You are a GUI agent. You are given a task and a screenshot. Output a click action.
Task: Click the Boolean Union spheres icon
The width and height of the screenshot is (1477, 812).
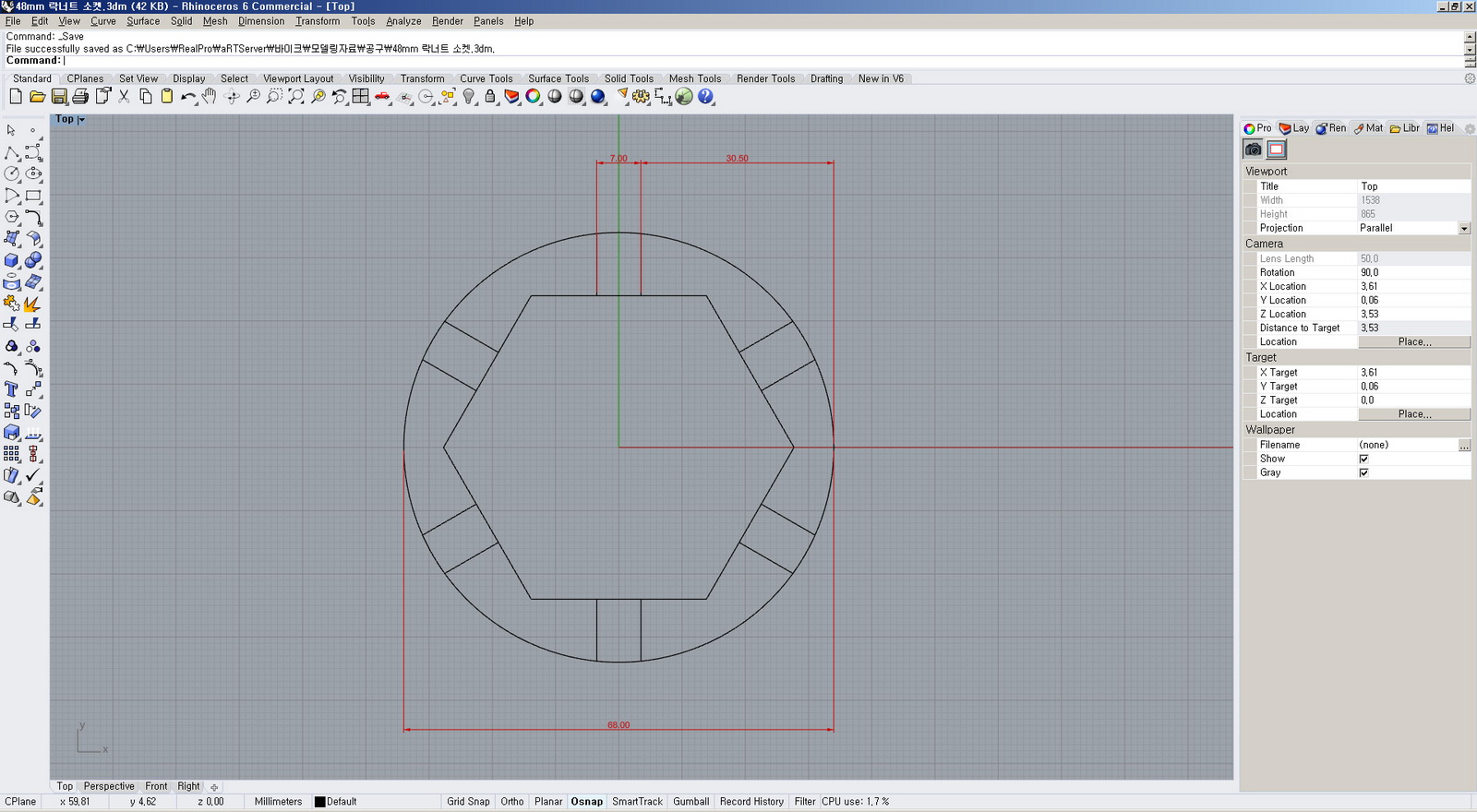tap(33, 260)
